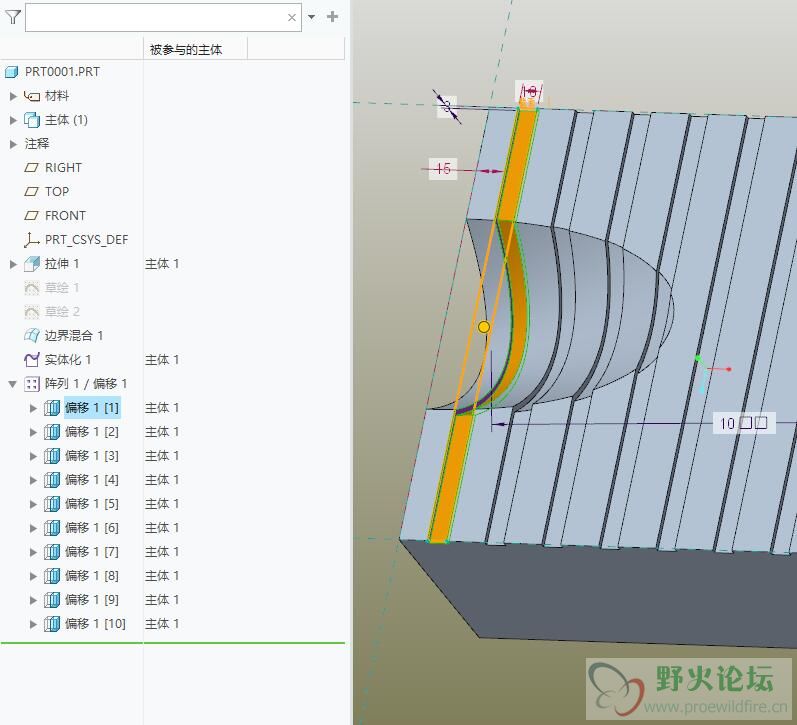Click the 偏移 1 [4] offset icon
797x725 pixels.
[52, 480]
